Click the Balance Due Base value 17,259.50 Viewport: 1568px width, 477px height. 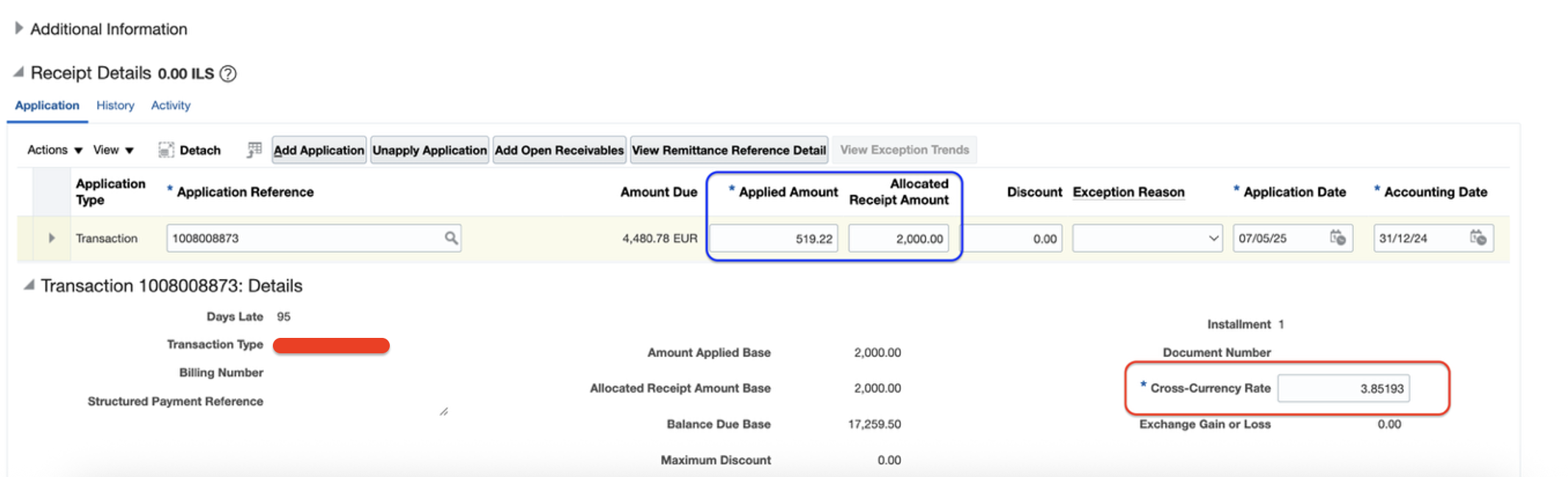tap(874, 424)
